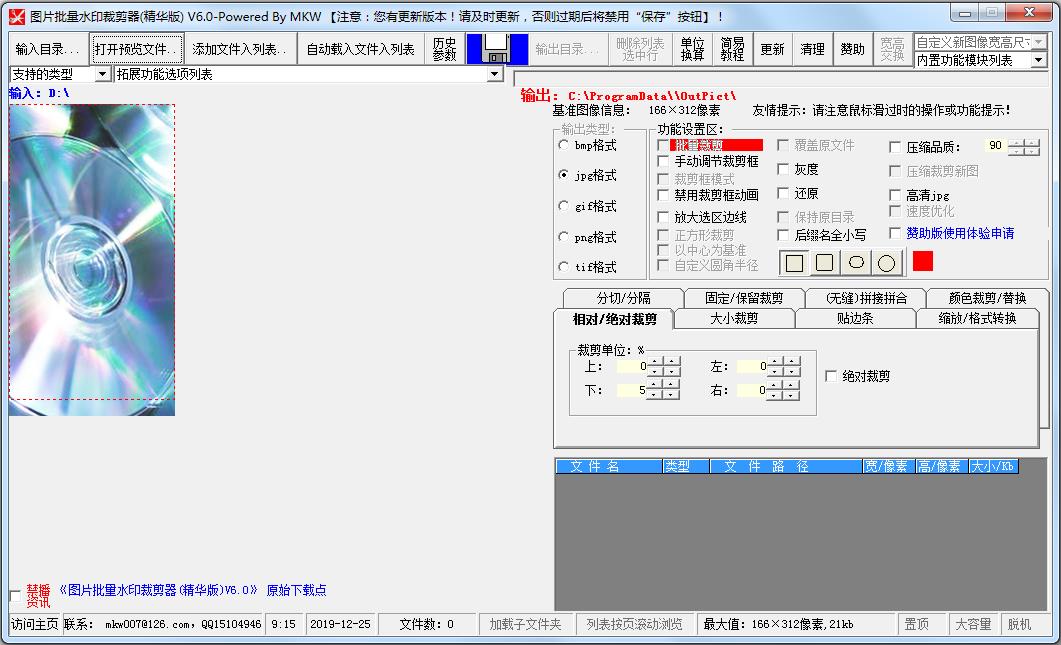Click the 打开预览文件 button
Screen dimensions: 1061x645
137,49
